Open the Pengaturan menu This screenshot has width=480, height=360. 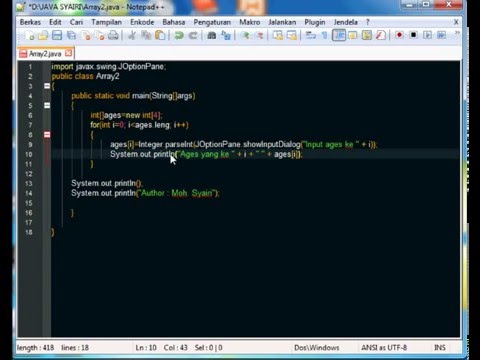(x=212, y=22)
